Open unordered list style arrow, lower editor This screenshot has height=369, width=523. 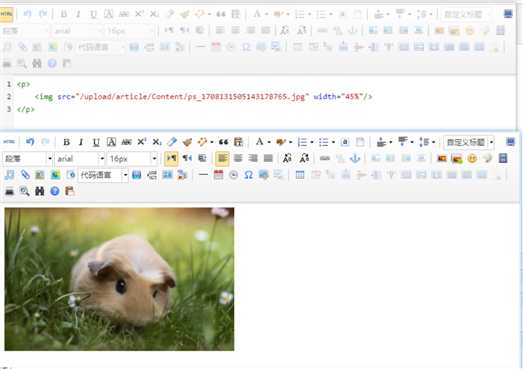pyautogui.click(x=333, y=142)
